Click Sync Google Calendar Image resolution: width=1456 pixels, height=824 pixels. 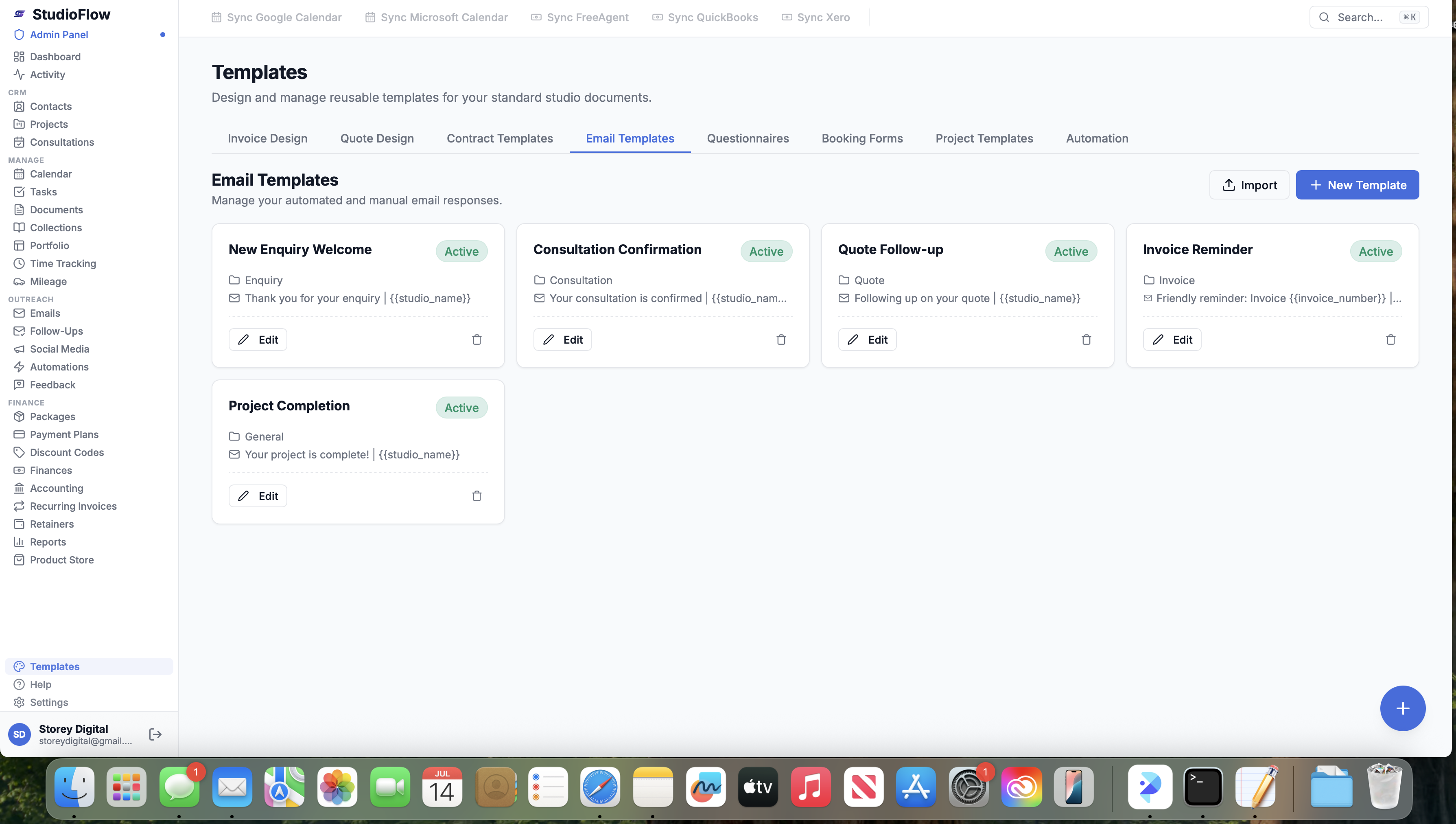click(276, 18)
